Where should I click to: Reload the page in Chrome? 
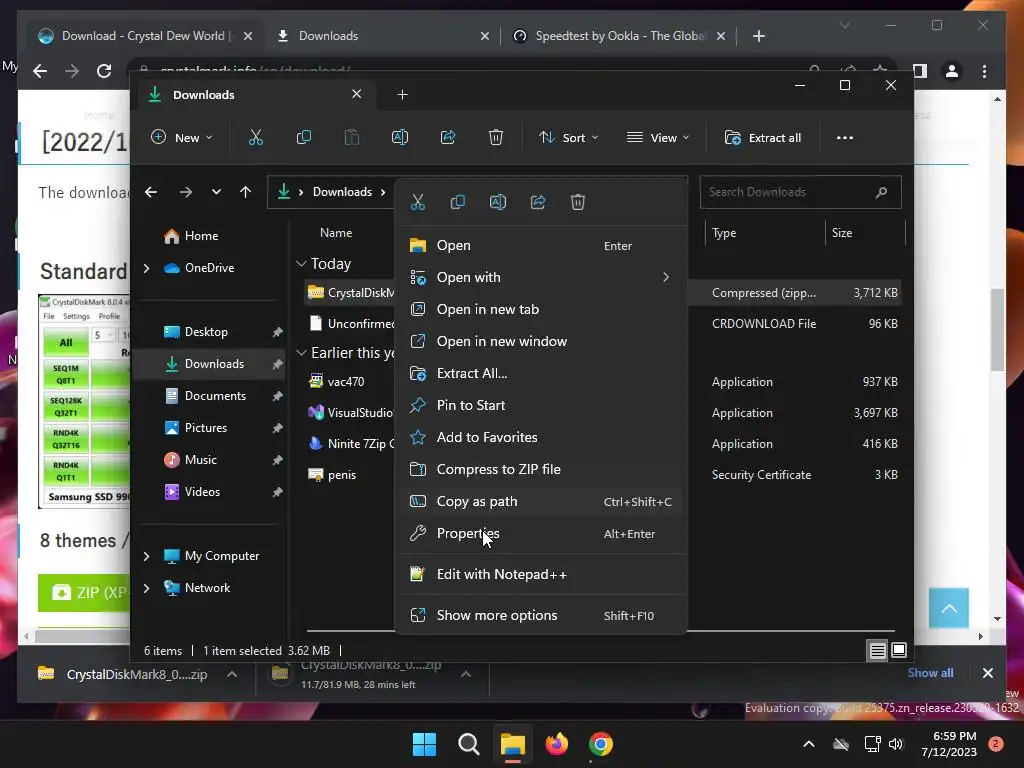[104, 71]
